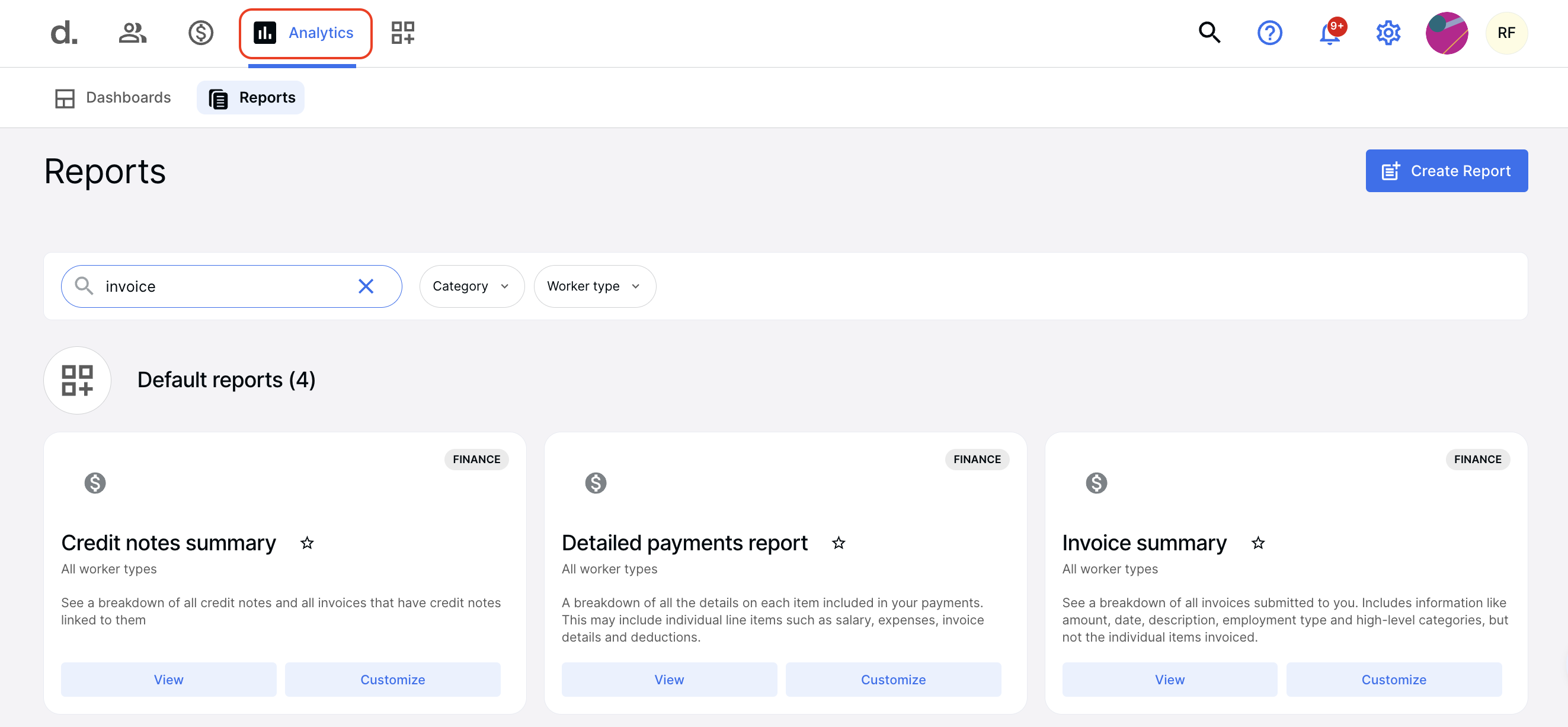Open the settings gear icon

1388,33
